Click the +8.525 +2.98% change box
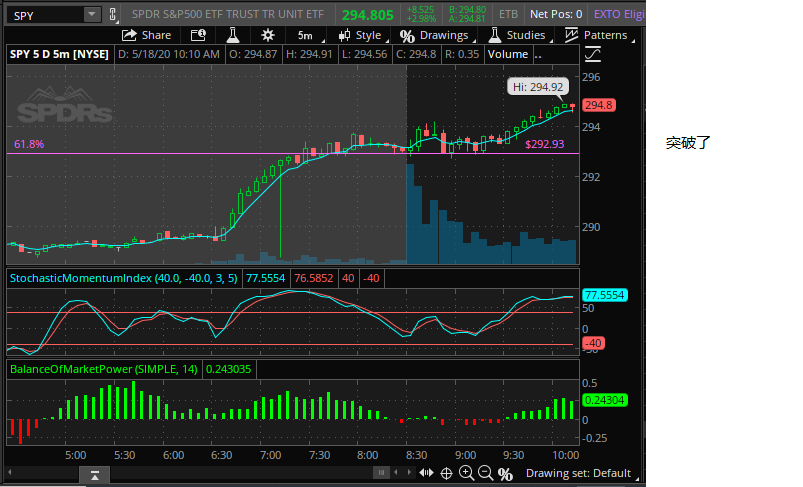Image resolution: width=803 pixels, height=487 pixels. tap(420, 14)
